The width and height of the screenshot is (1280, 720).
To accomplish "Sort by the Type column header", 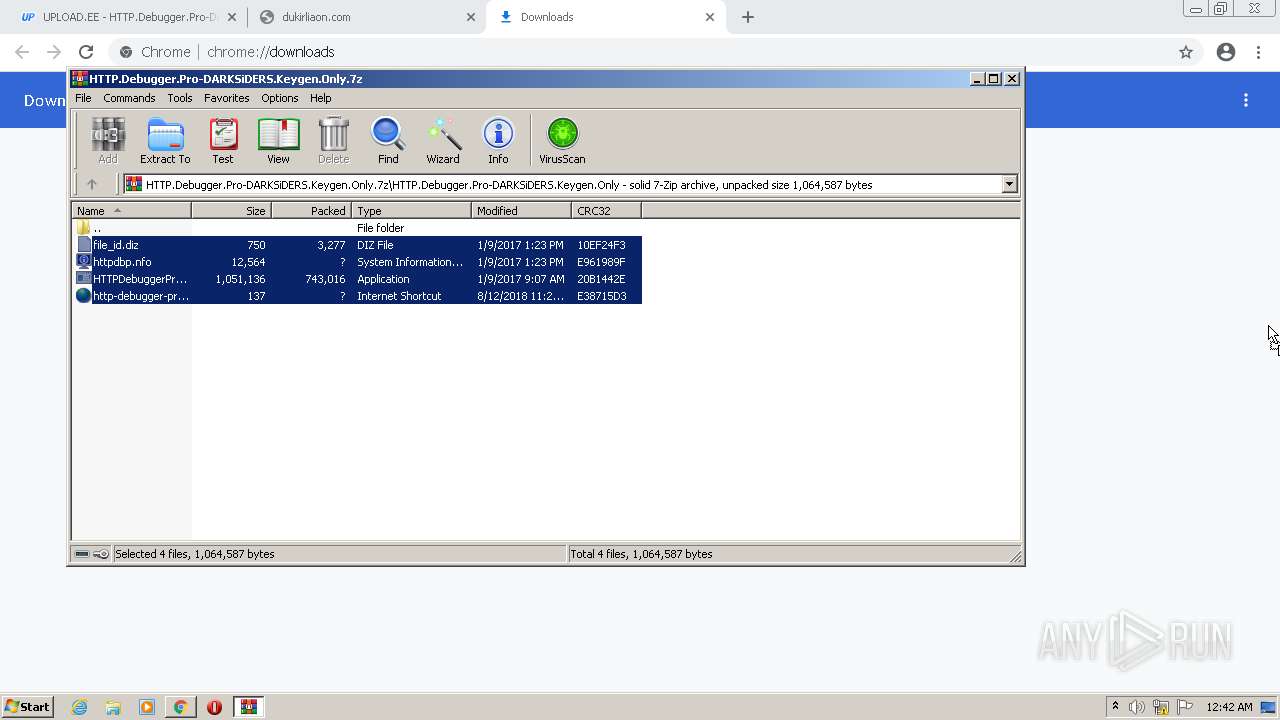I will coord(411,210).
